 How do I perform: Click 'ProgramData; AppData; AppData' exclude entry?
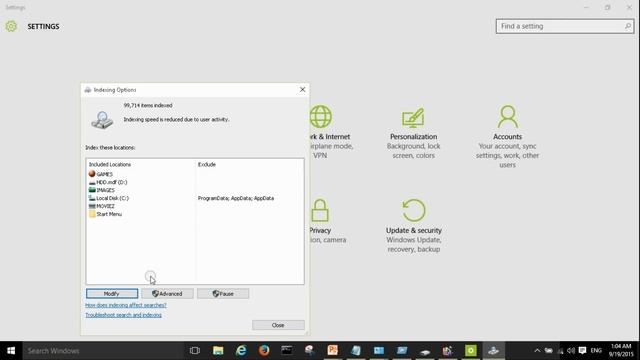236,198
